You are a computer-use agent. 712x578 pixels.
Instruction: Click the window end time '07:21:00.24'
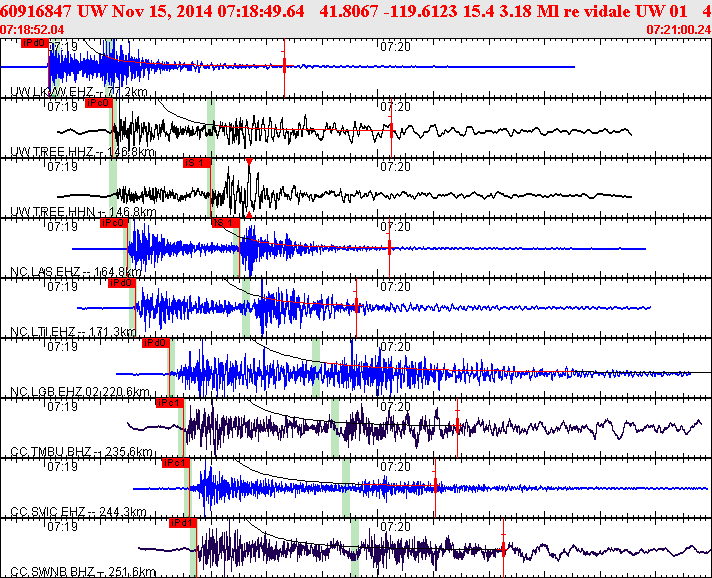(678, 30)
